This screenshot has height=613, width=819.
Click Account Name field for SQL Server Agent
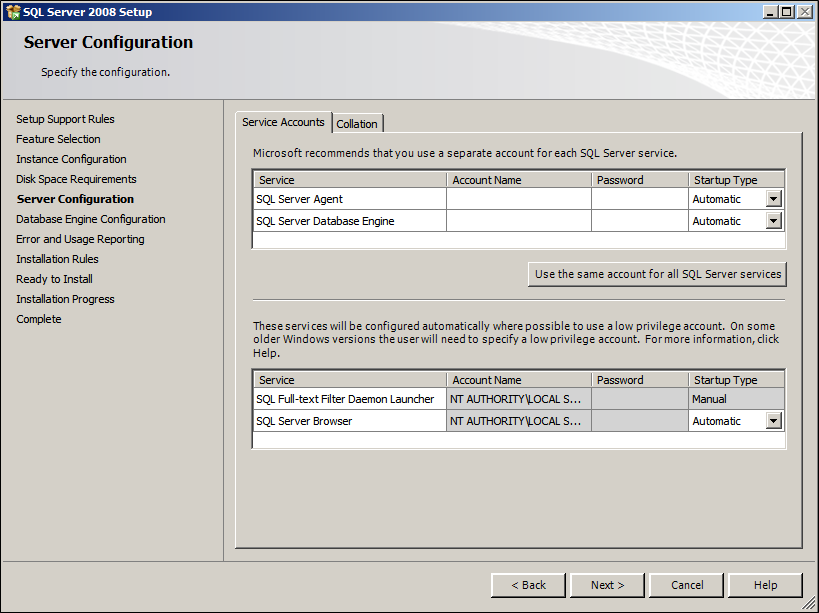(519, 199)
